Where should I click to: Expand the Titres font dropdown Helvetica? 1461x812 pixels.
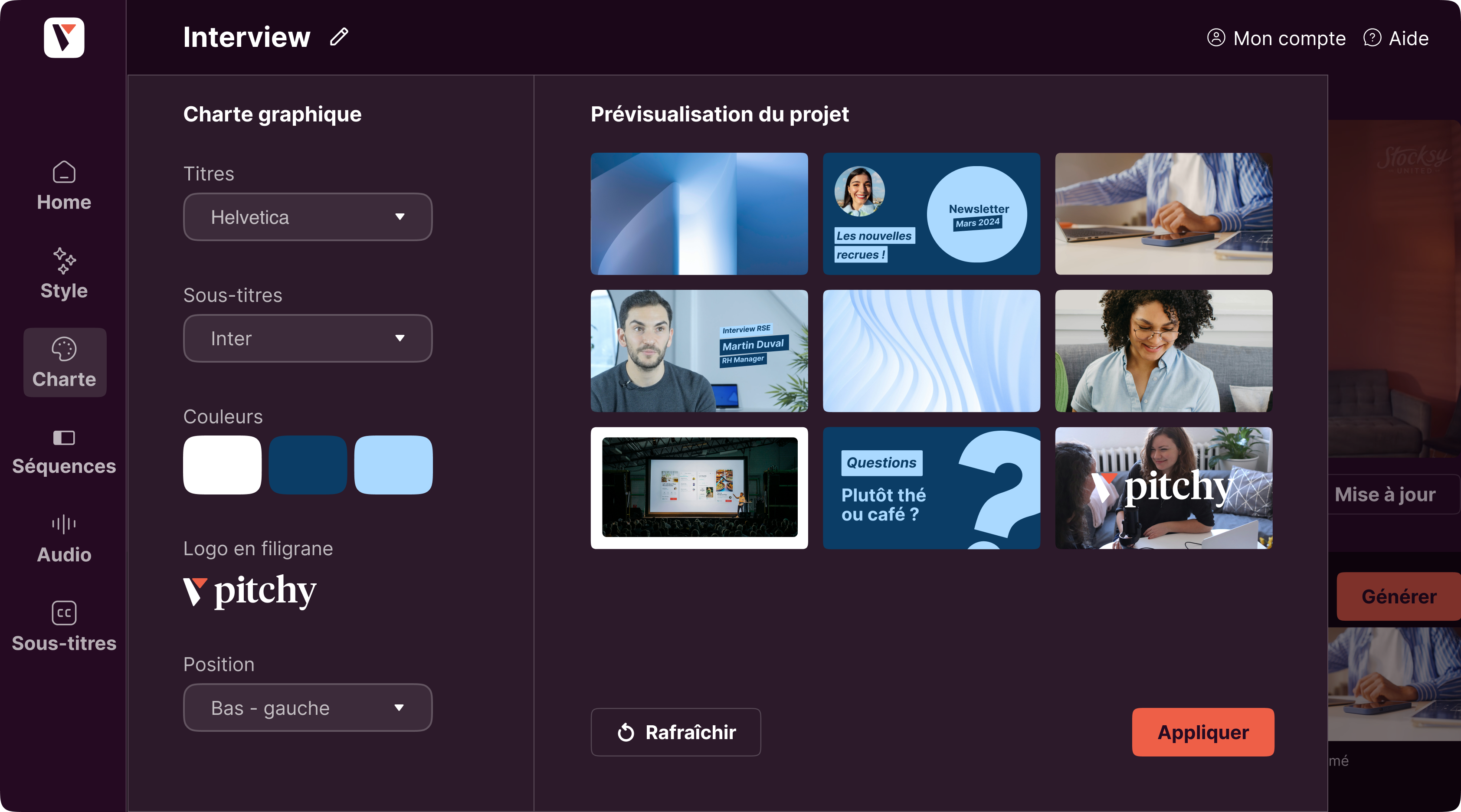pos(308,217)
